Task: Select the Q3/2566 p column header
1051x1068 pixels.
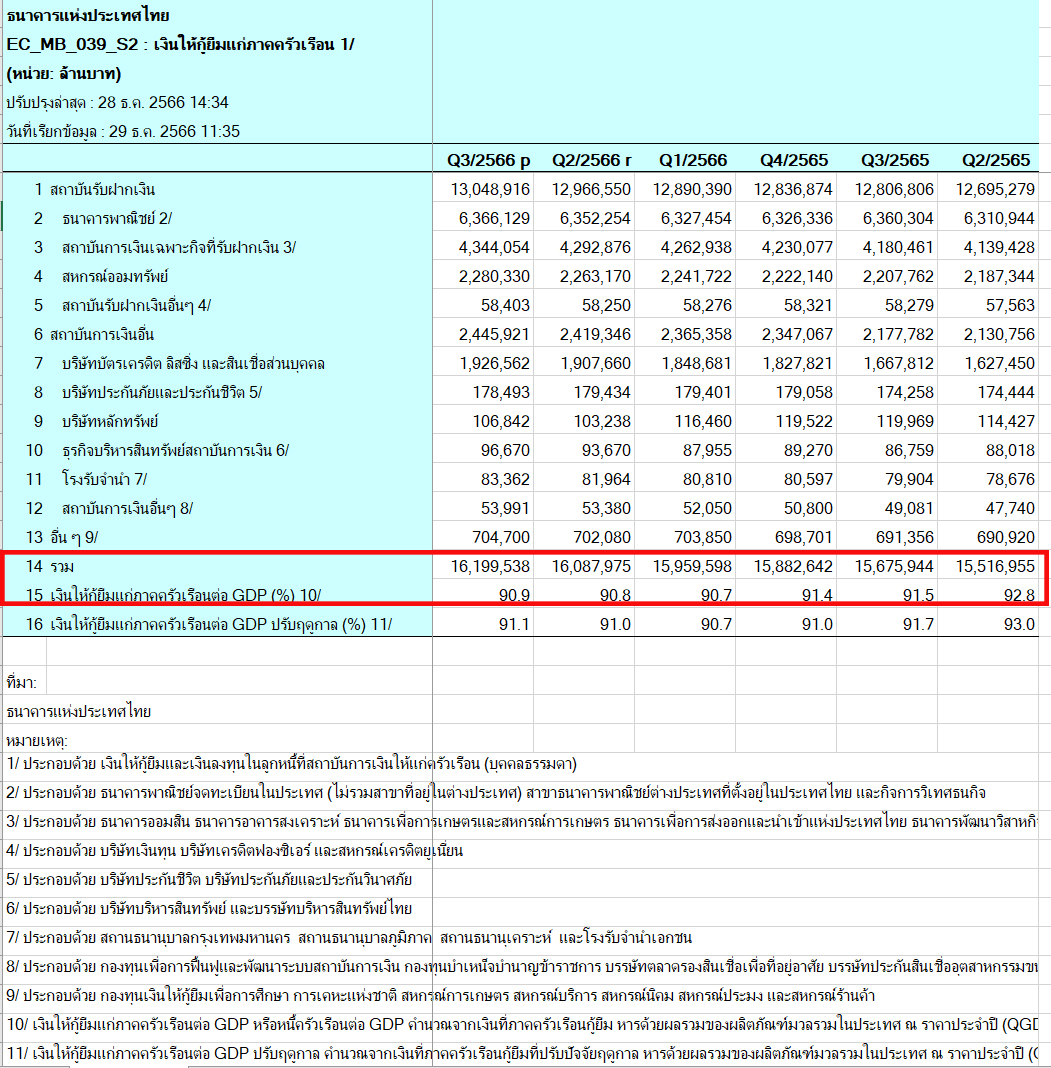Action: tap(488, 160)
